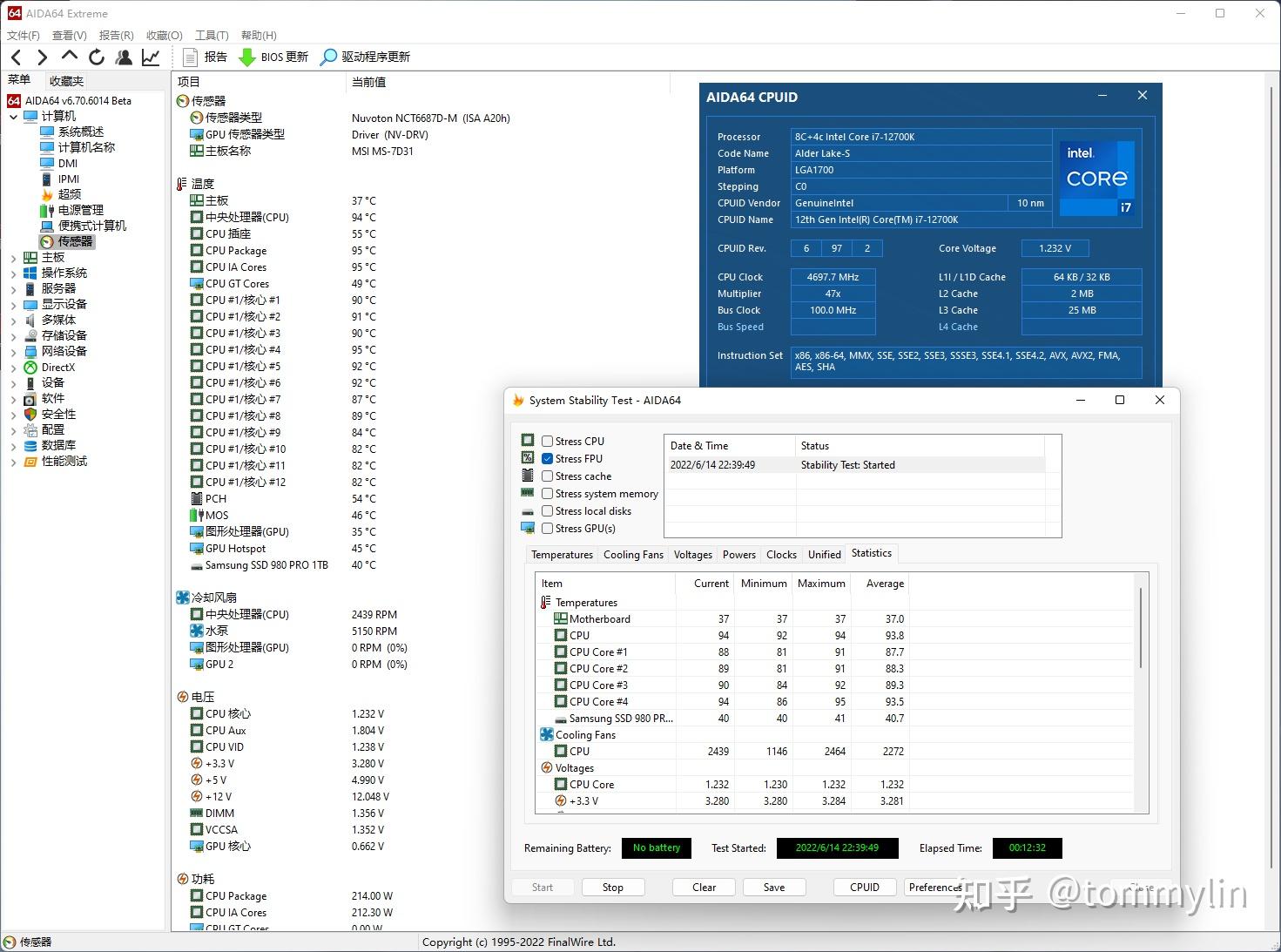Open the BIOS update green arrow
The image size is (1281, 952).
(246, 57)
